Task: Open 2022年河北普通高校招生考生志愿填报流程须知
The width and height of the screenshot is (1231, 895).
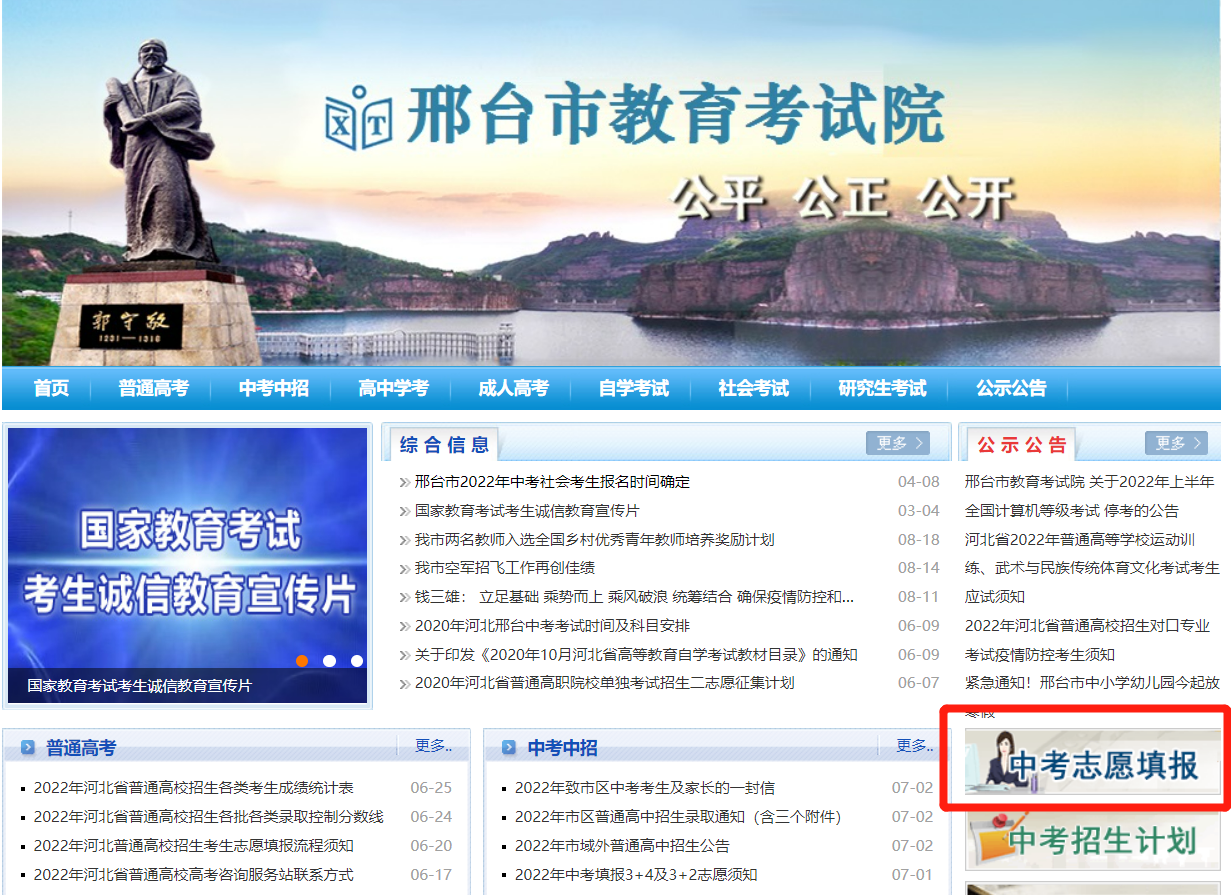Action: point(193,846)
